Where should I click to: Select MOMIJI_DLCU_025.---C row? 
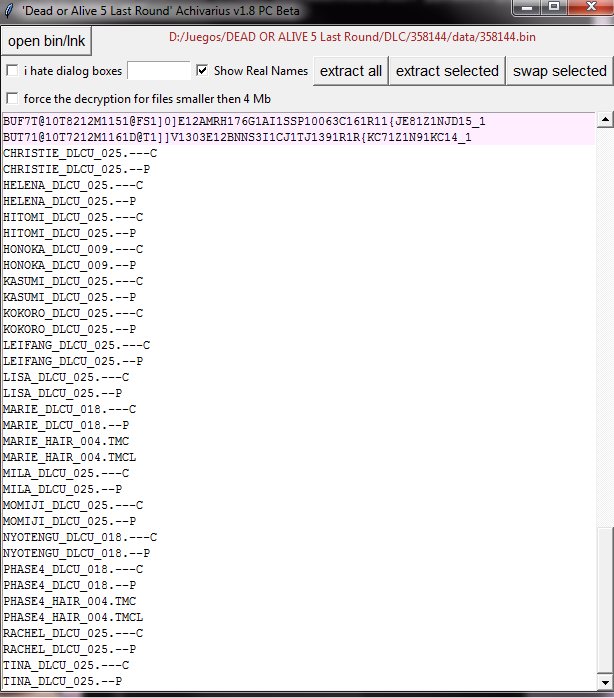point(298,506)
